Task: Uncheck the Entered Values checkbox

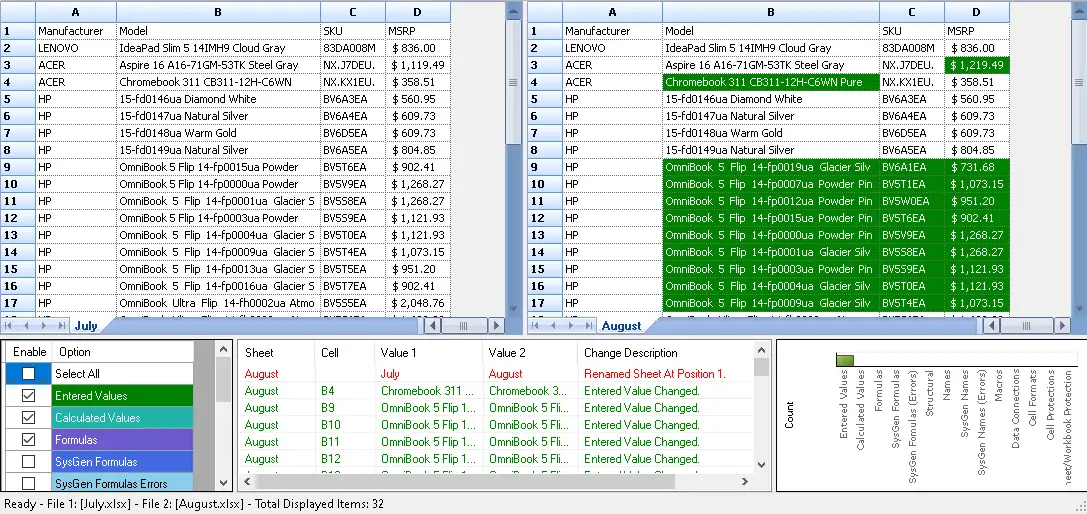Action: pyautogui.click(x=28, y=395)
